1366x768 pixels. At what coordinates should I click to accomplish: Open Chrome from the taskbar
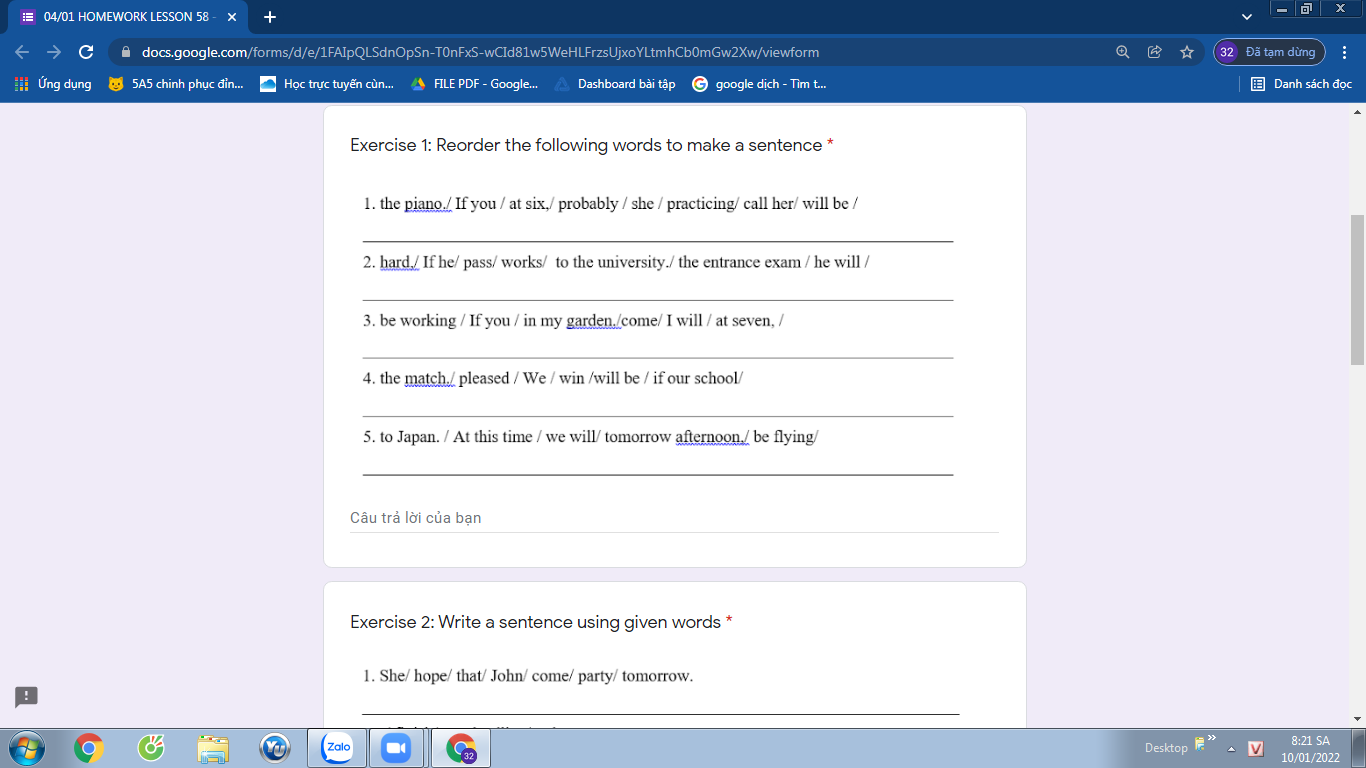point(89,748)
